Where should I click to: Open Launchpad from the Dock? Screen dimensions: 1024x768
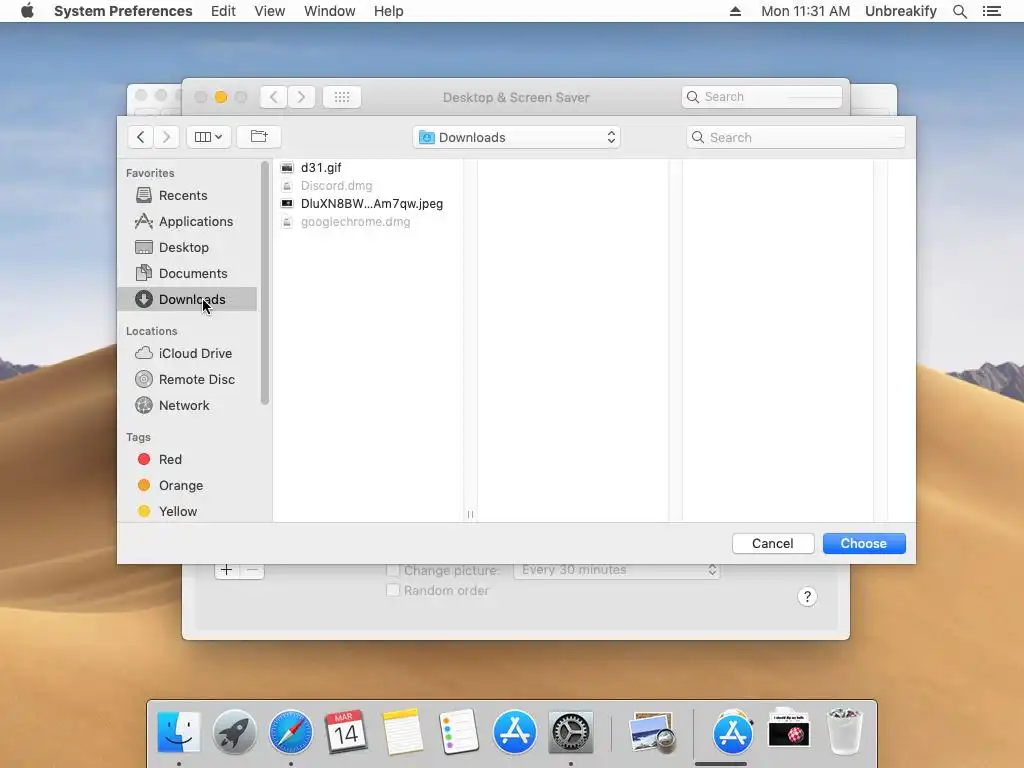[234, 732]
